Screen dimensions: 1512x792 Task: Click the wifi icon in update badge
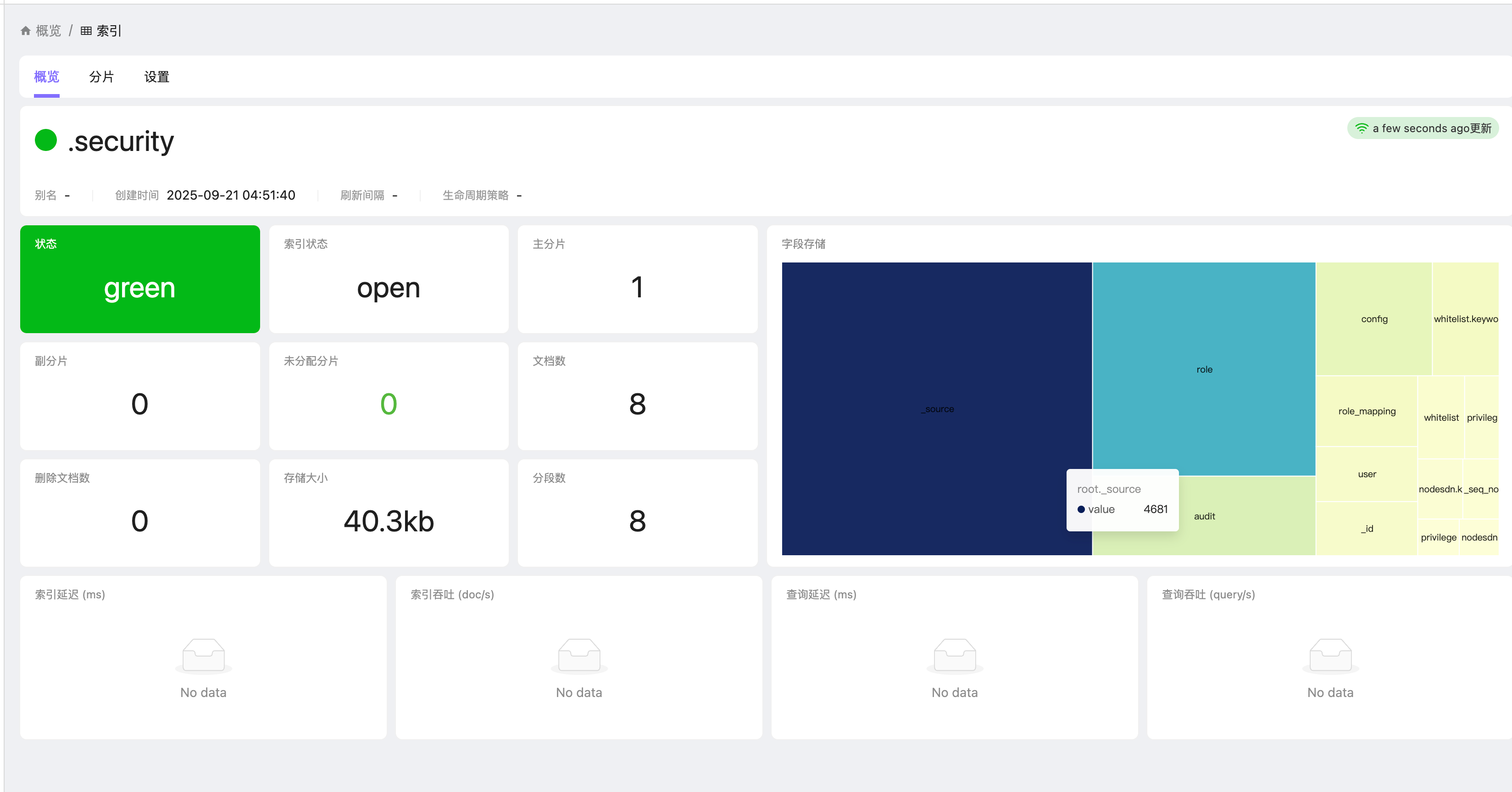click(x=1361, y=128)
